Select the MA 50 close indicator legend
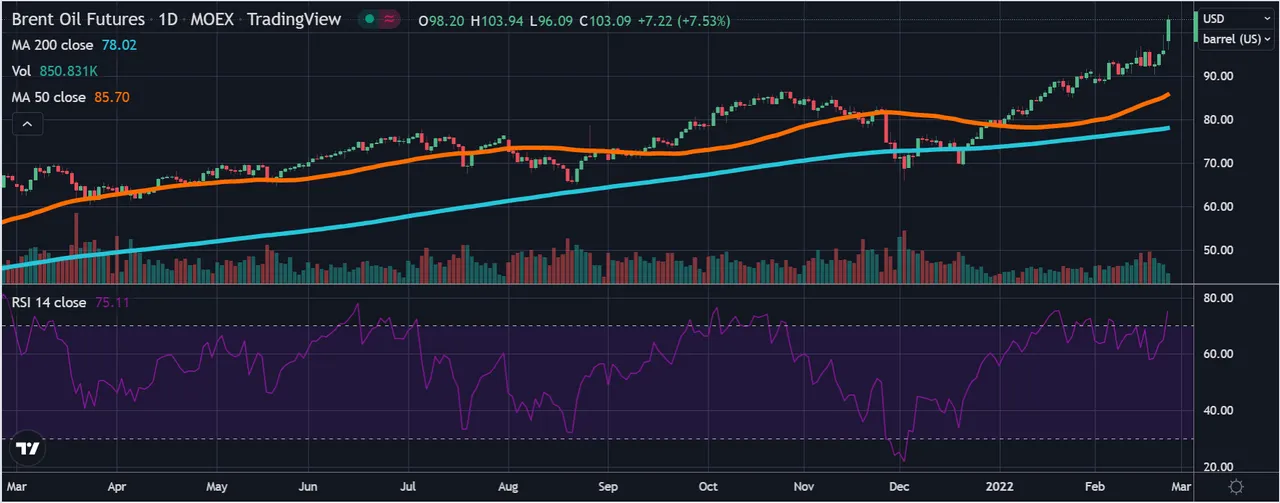Screen dimensions: 1280x503 (49, 97)
